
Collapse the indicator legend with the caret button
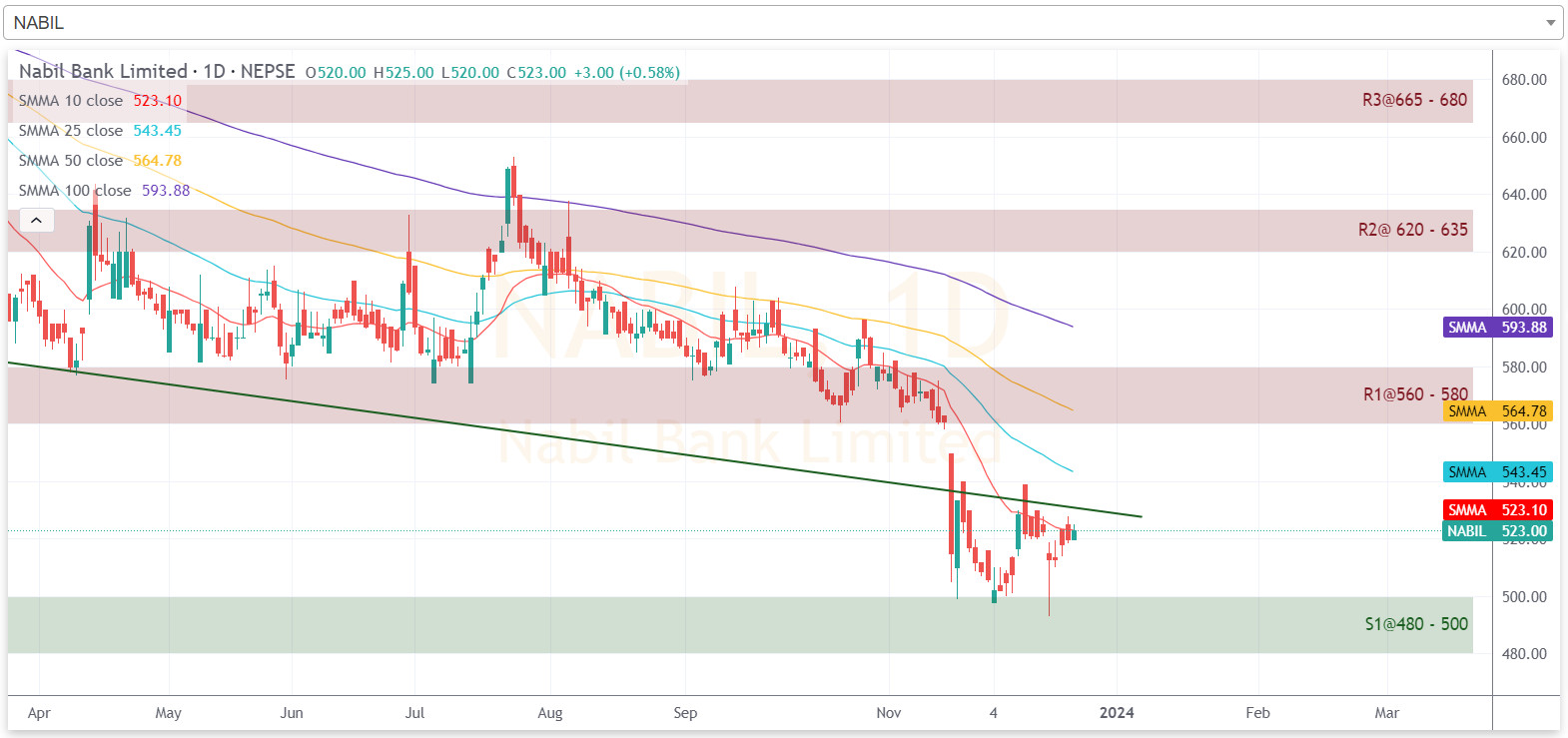point(36,220)
